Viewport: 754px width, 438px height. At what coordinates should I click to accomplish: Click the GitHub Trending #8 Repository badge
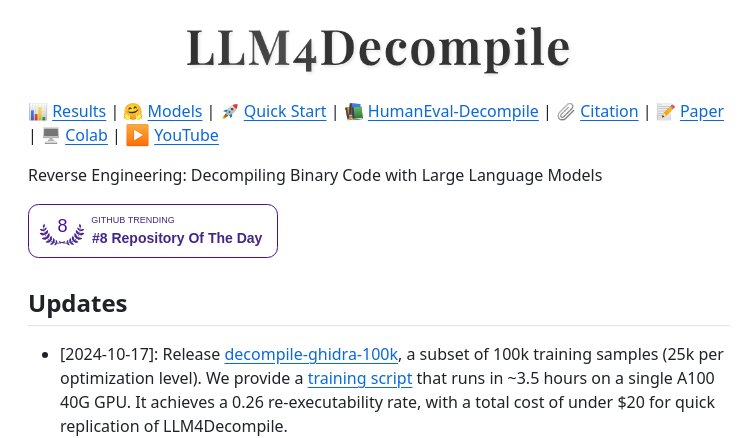coord(153,231)
